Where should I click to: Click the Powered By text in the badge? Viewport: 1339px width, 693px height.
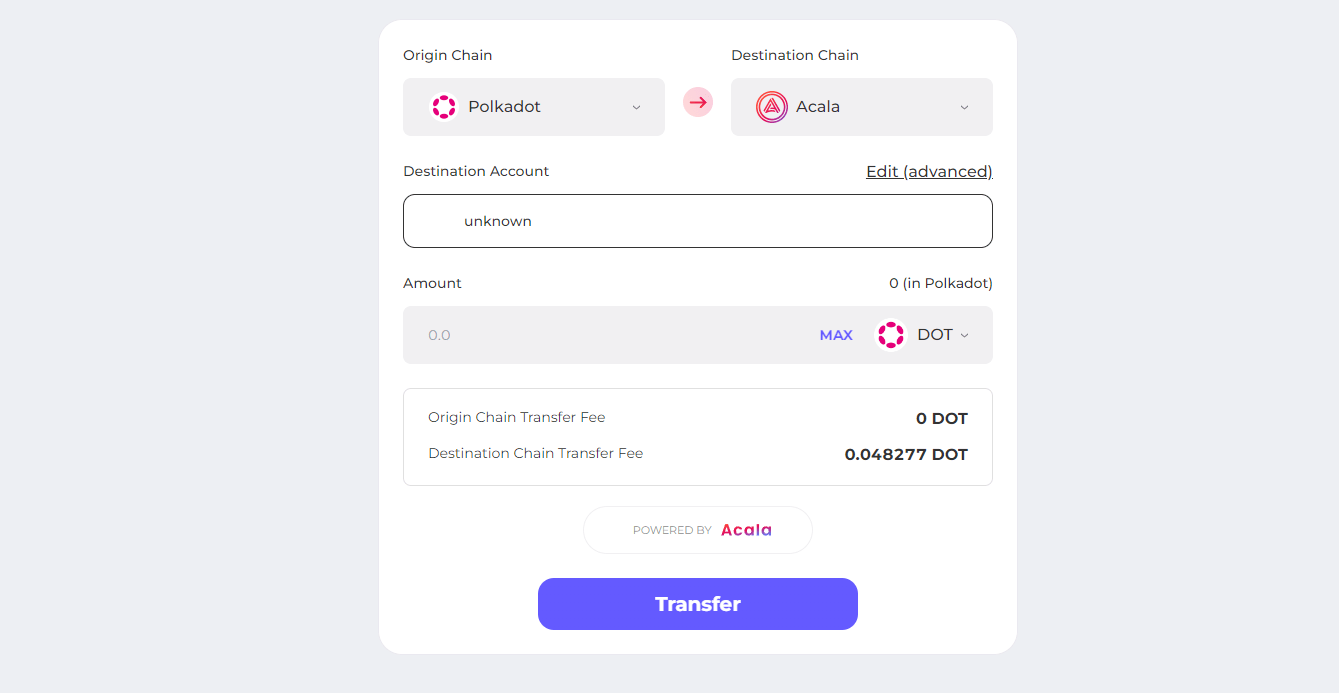tap(672, 530)
